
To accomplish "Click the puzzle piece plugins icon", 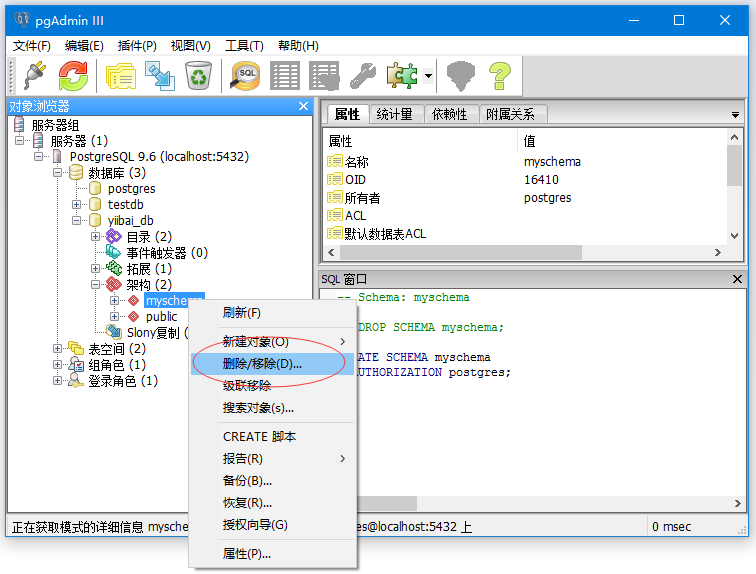I will (402, 76).
